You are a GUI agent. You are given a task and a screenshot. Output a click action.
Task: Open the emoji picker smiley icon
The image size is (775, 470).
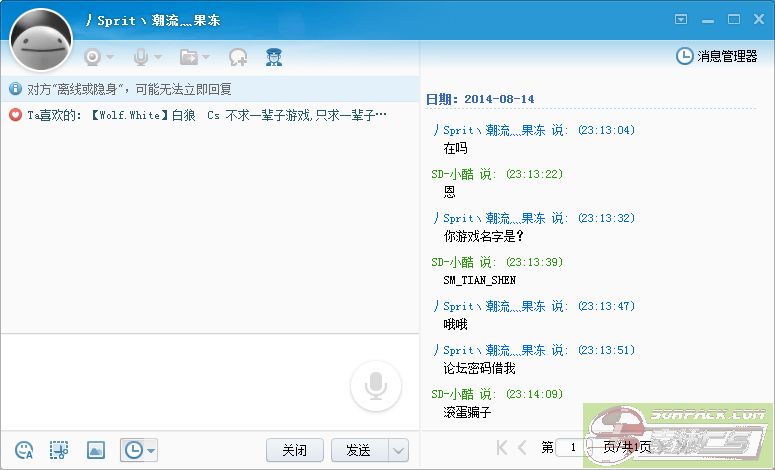25,450
